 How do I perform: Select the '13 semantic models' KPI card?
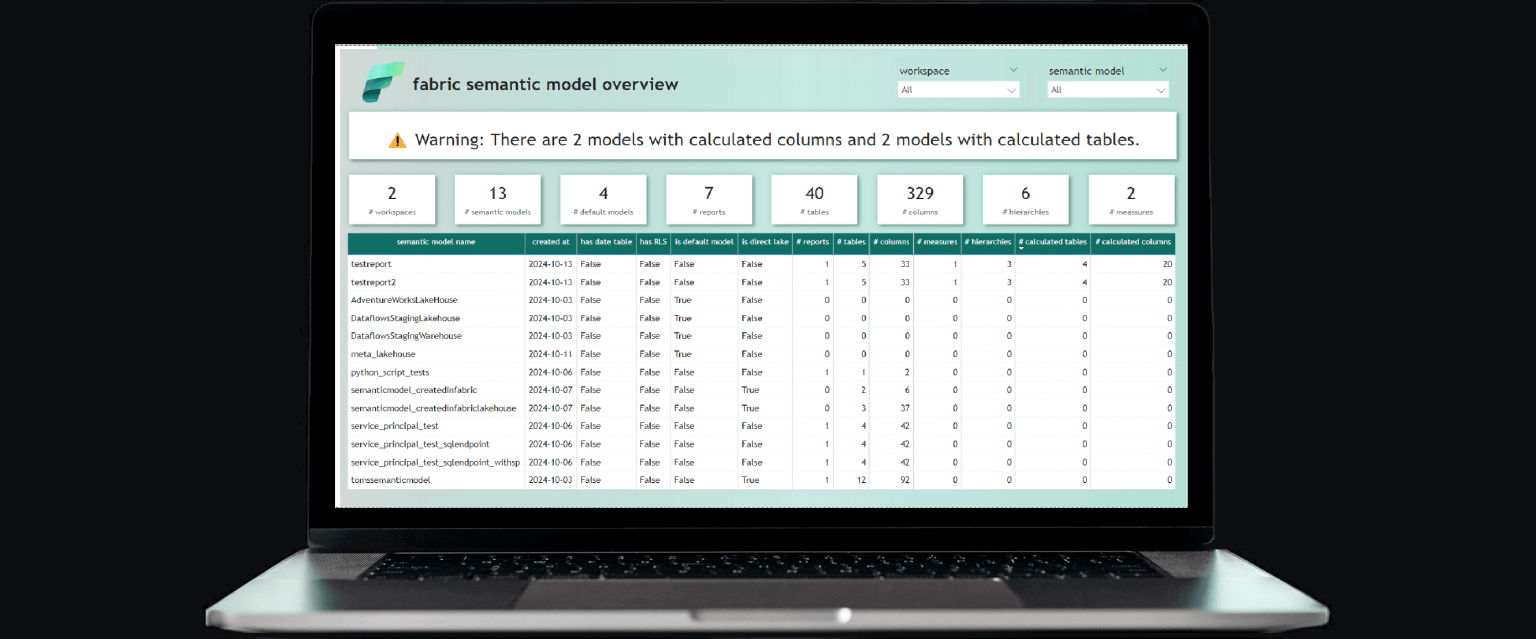point(498,199)
